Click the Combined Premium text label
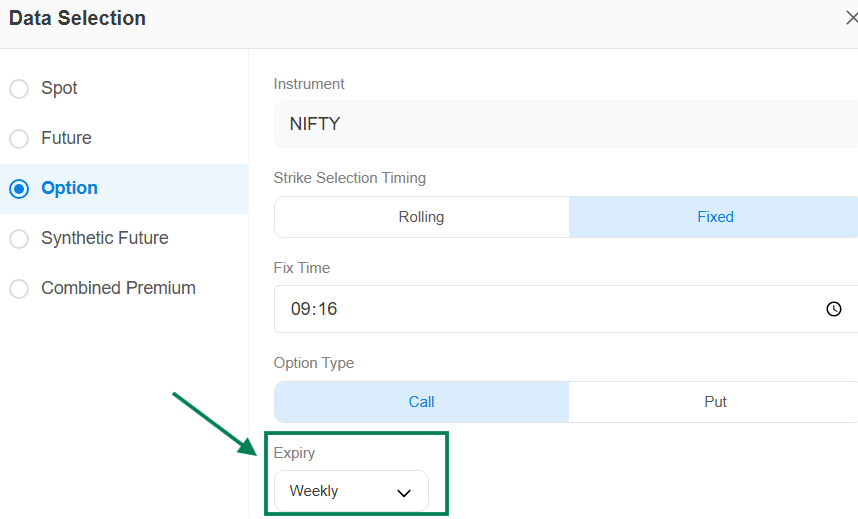Screen dimensions: 858x519 click(x=118, y=288)
